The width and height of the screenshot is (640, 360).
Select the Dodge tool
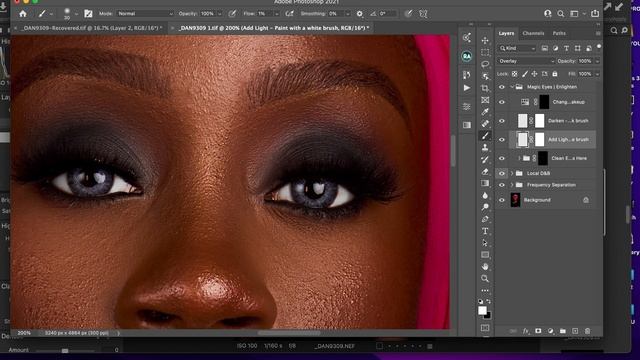pos(485,207)
